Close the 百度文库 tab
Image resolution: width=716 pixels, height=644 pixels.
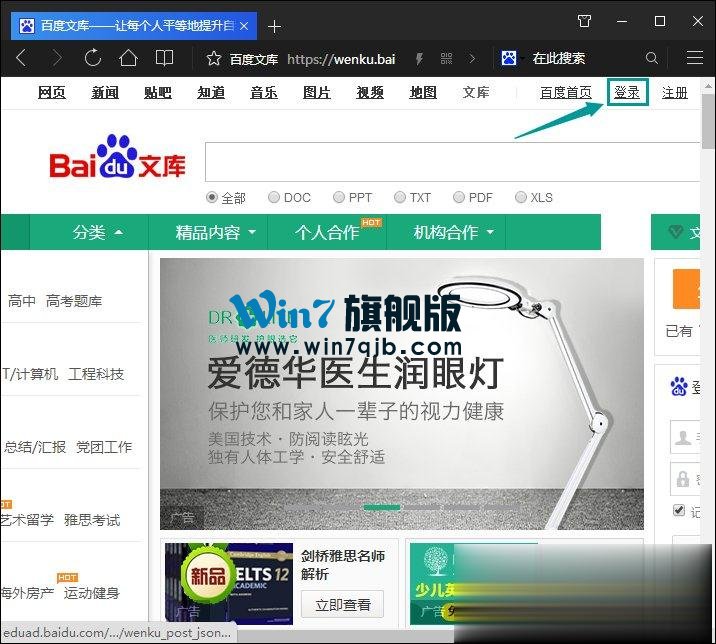pyautogui.click(x=244, y=26)
